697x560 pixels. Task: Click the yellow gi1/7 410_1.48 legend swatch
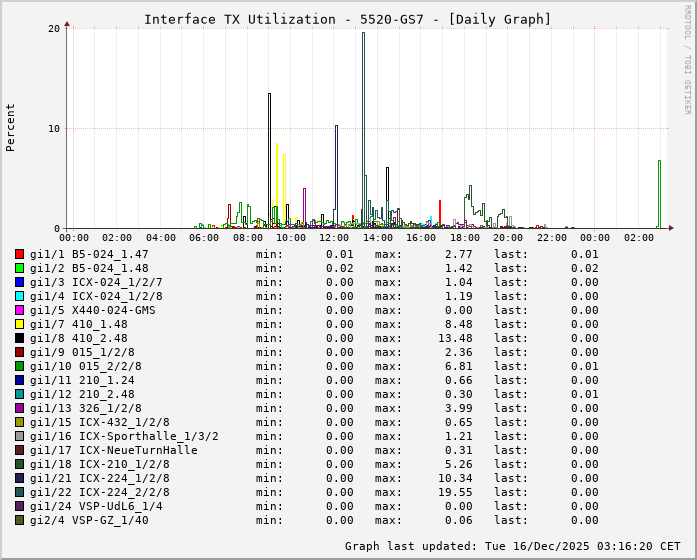(x=19, y=324)
